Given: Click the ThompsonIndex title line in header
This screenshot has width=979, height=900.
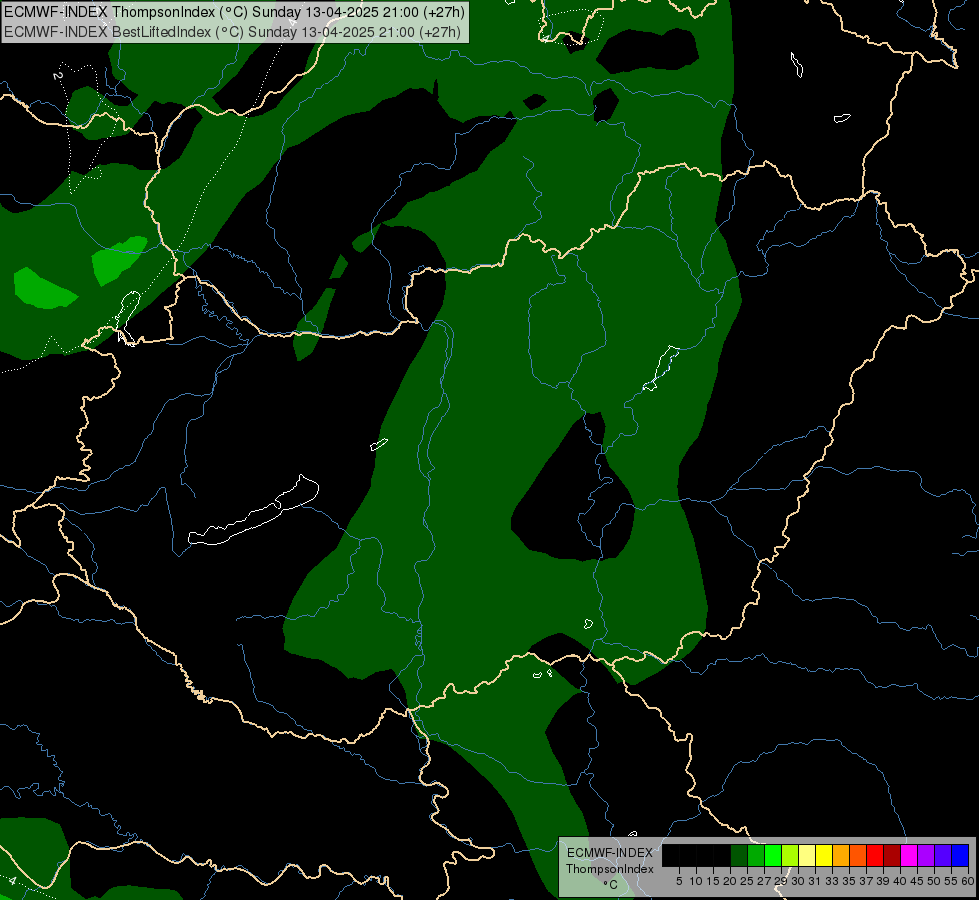Looking at the screenshot, I should coord(234,12).
